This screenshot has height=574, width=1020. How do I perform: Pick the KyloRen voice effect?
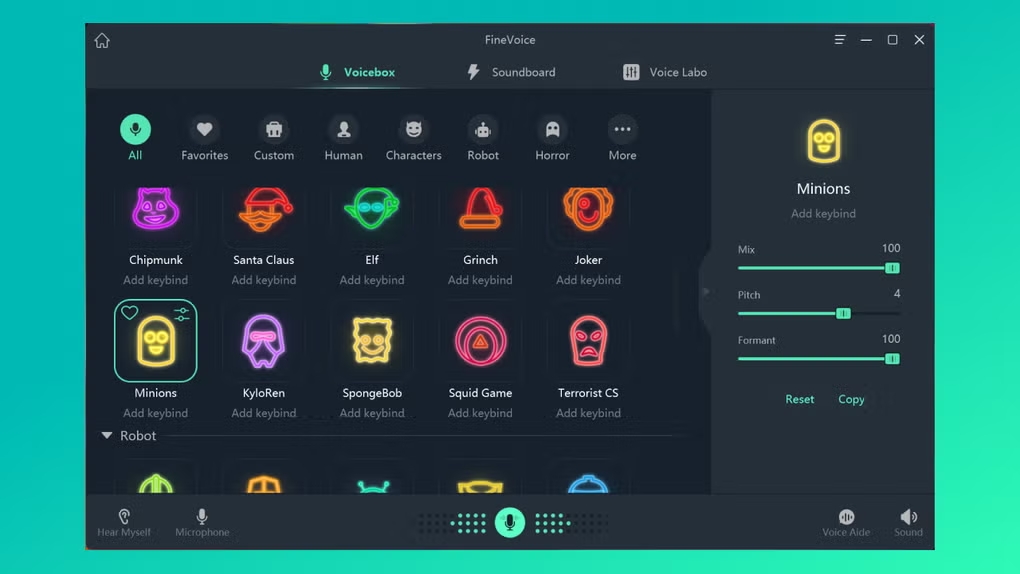click(264, 342)
